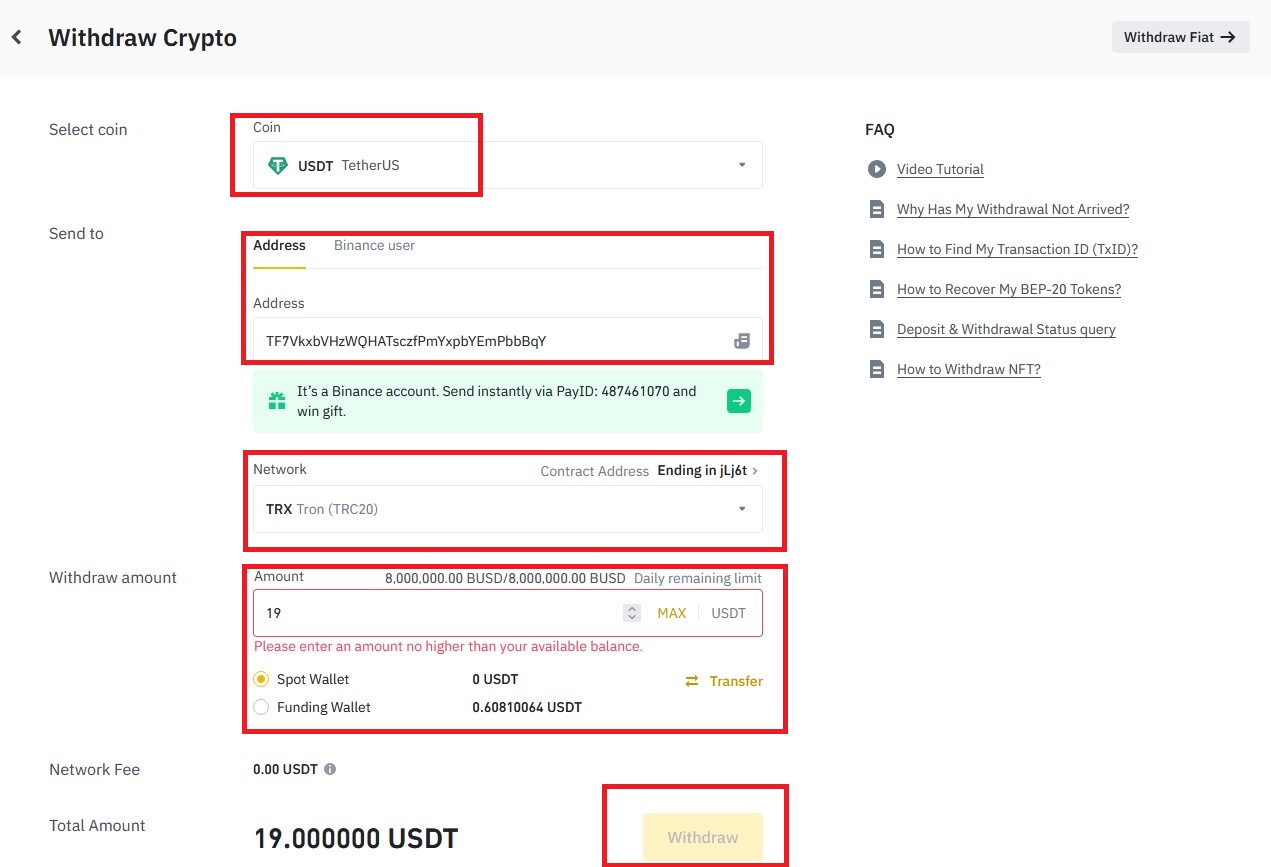This screenshot has height=867, width=1271.
Task: Open the Network dropdown showing TRX Tron (TRC20)
Action: [x=508, y=509]
